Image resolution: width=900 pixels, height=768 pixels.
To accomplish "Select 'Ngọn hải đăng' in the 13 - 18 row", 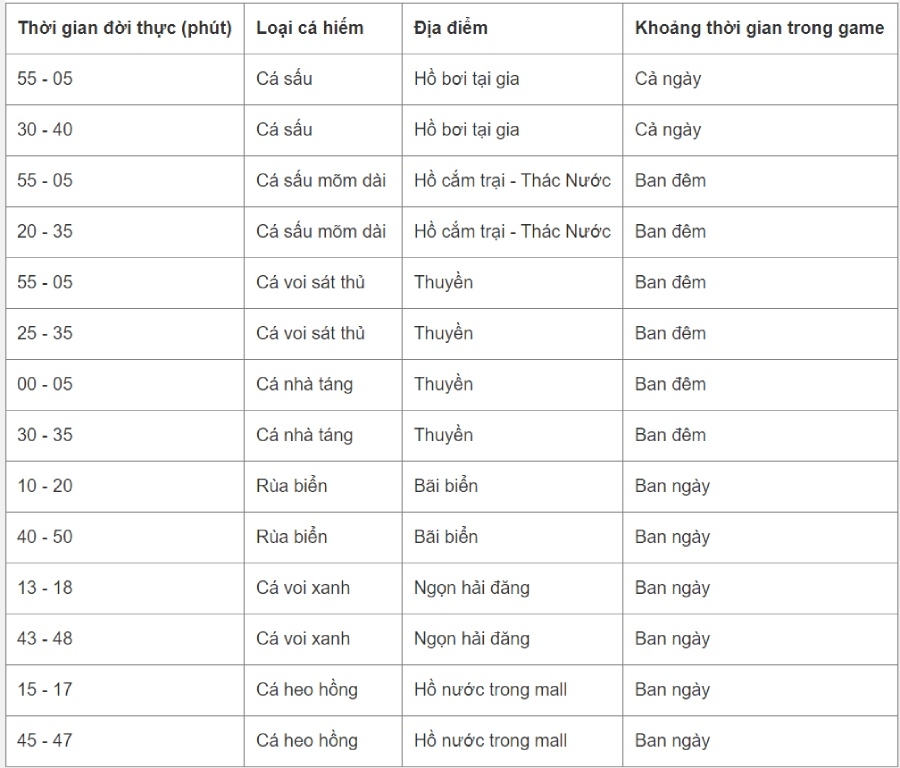I will pos(472,588).
